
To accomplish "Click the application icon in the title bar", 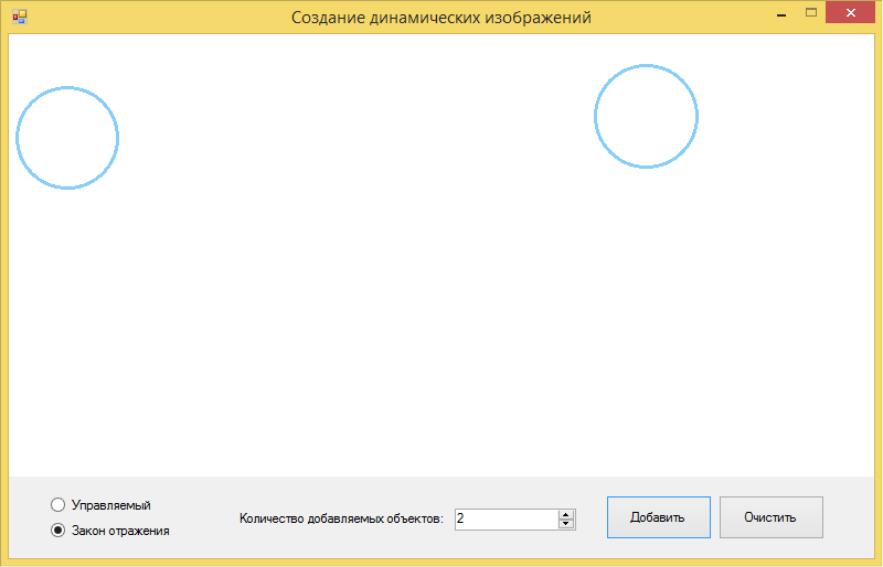I will 19,17.
